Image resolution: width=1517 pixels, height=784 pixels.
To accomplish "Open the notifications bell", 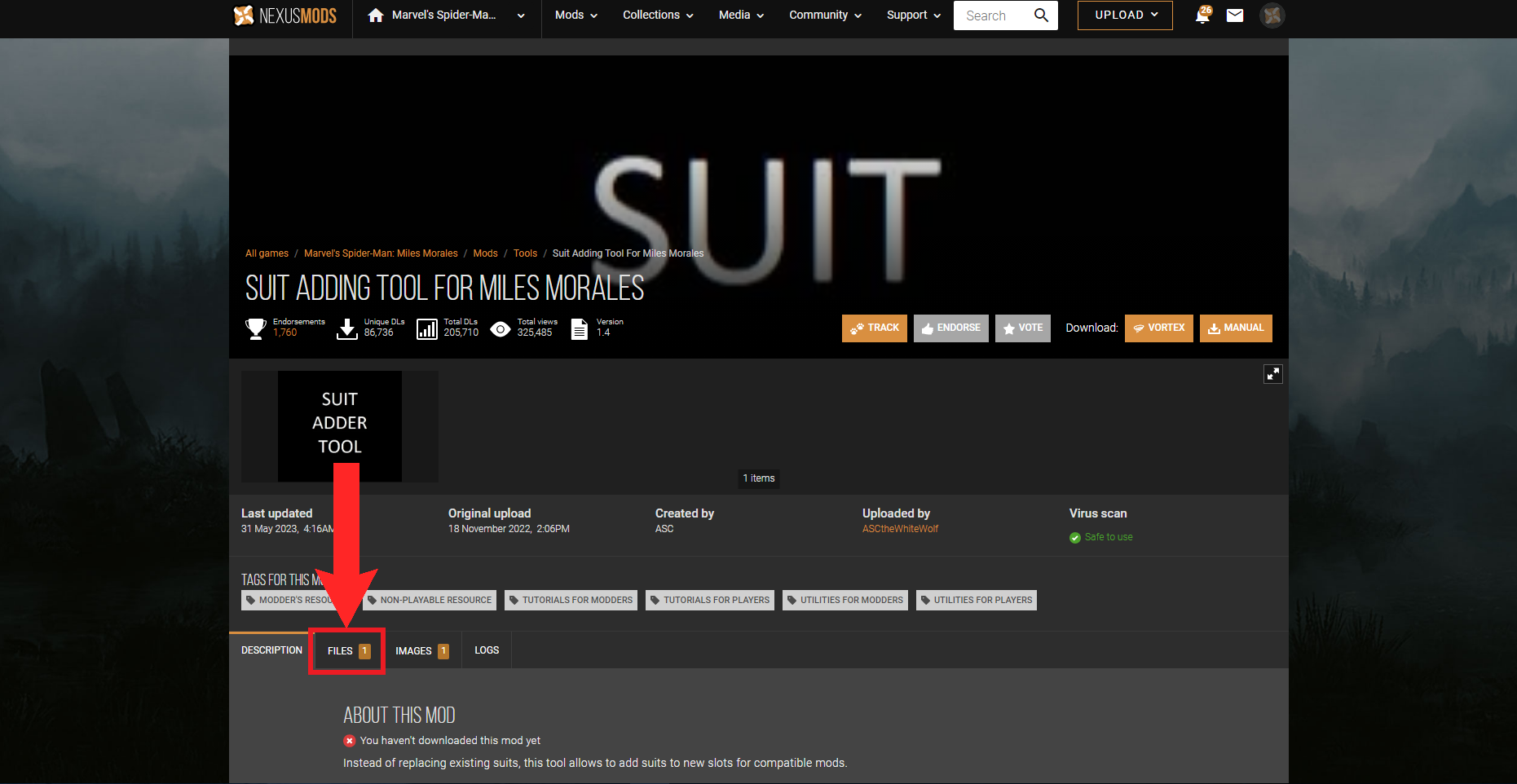I will pos(1202,15).
